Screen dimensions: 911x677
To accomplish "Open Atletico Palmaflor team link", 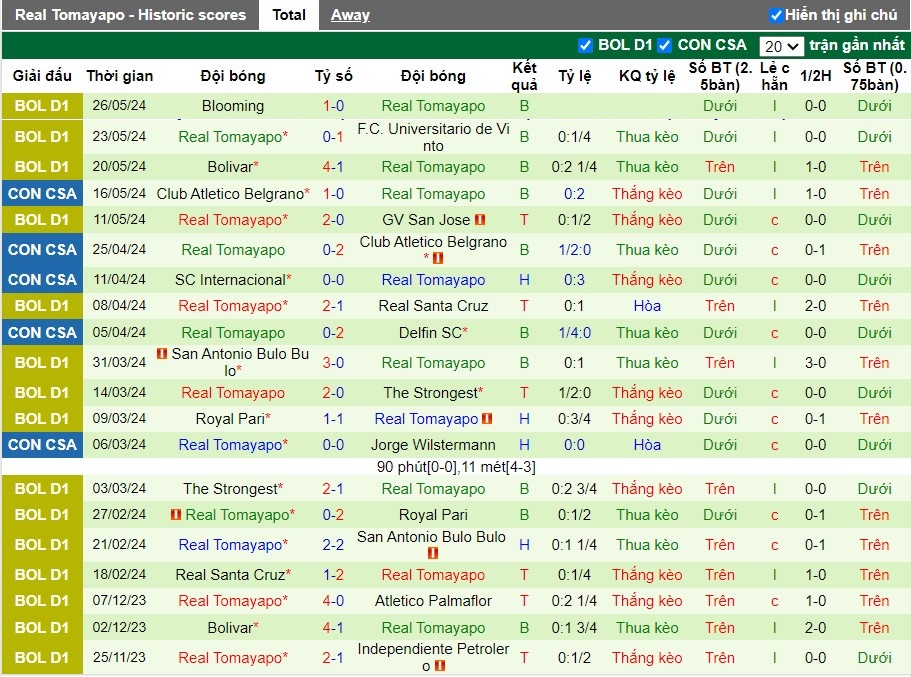I will 433,601.
